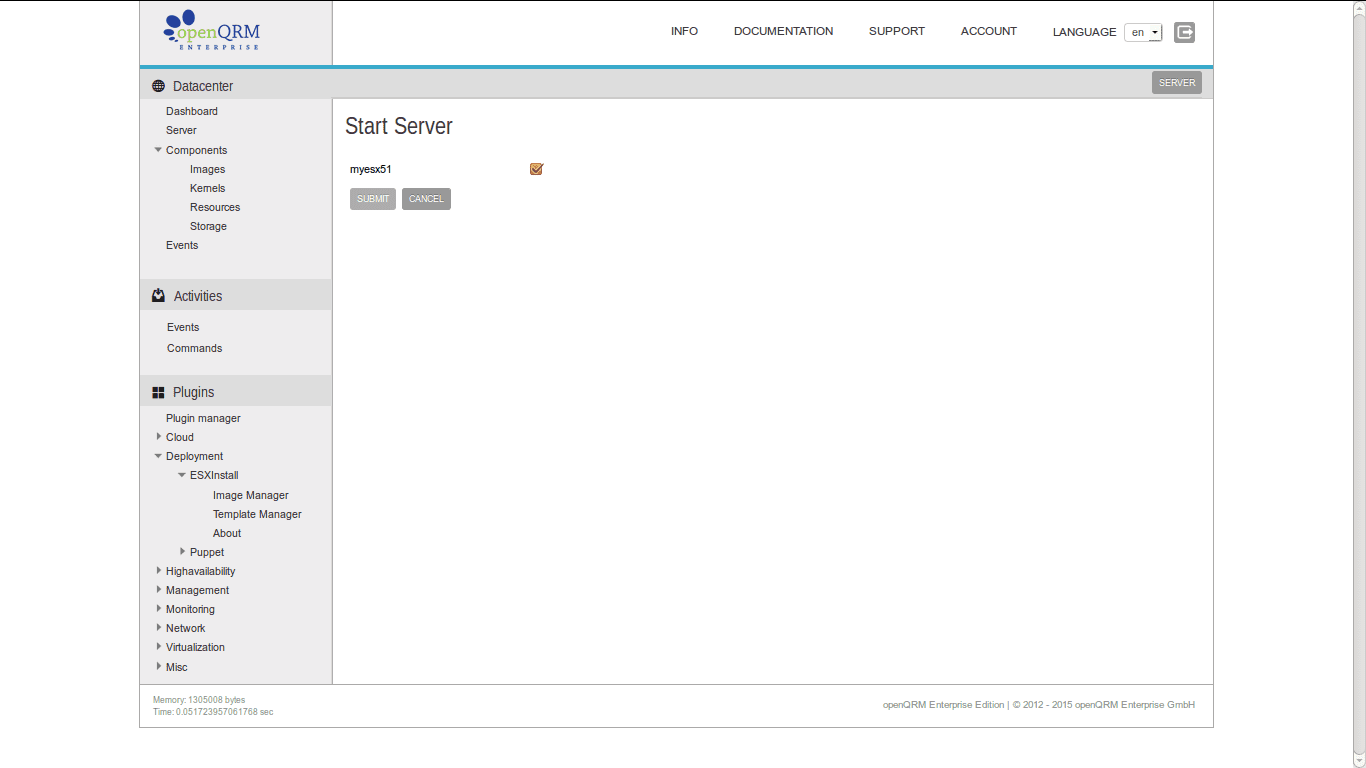Open Server link in Datacenter
The height and width of the screenshot is (768, 1366).
coord(181,130)
